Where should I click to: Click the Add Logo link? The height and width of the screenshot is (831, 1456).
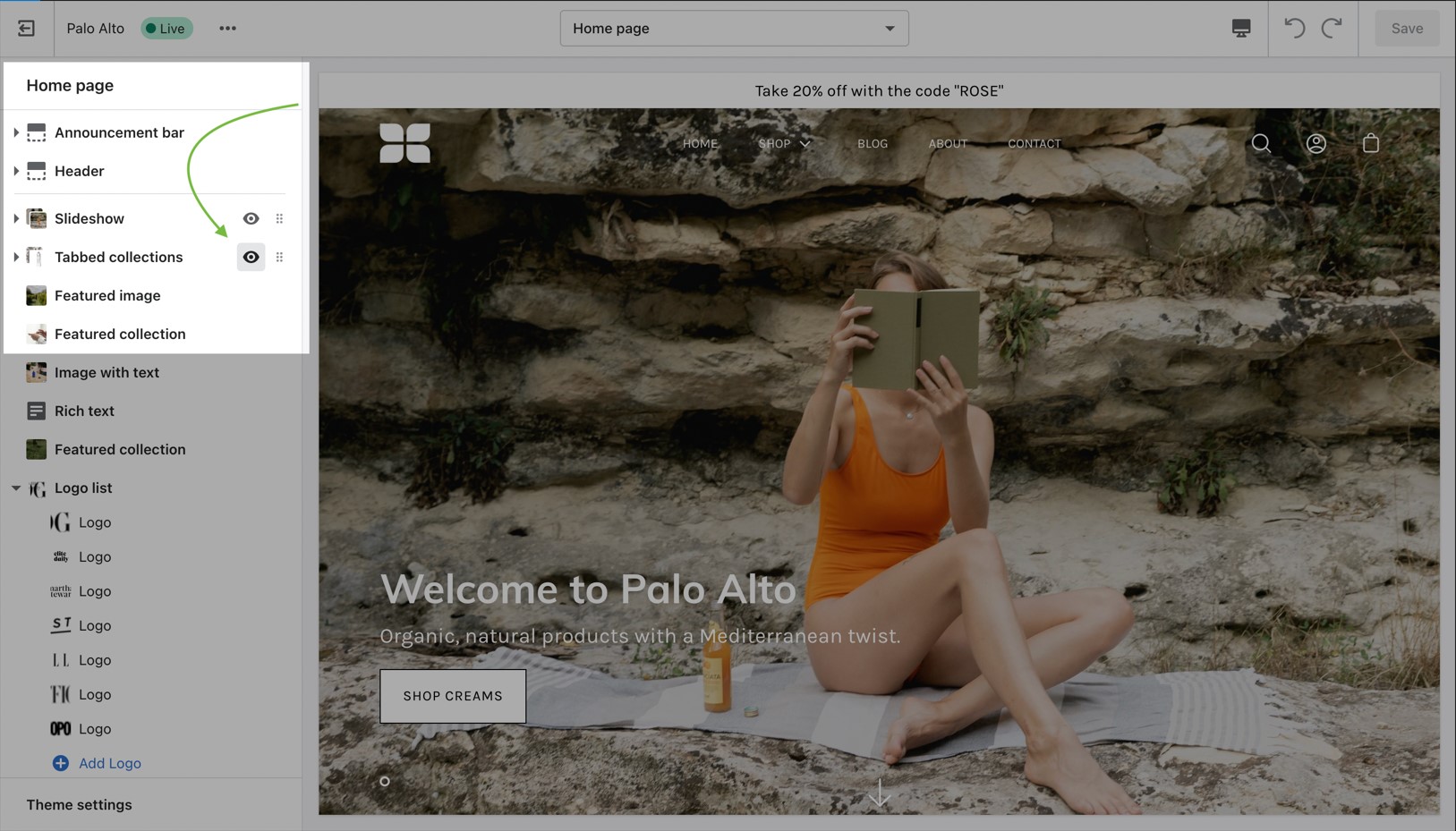[x=109, y=764]
